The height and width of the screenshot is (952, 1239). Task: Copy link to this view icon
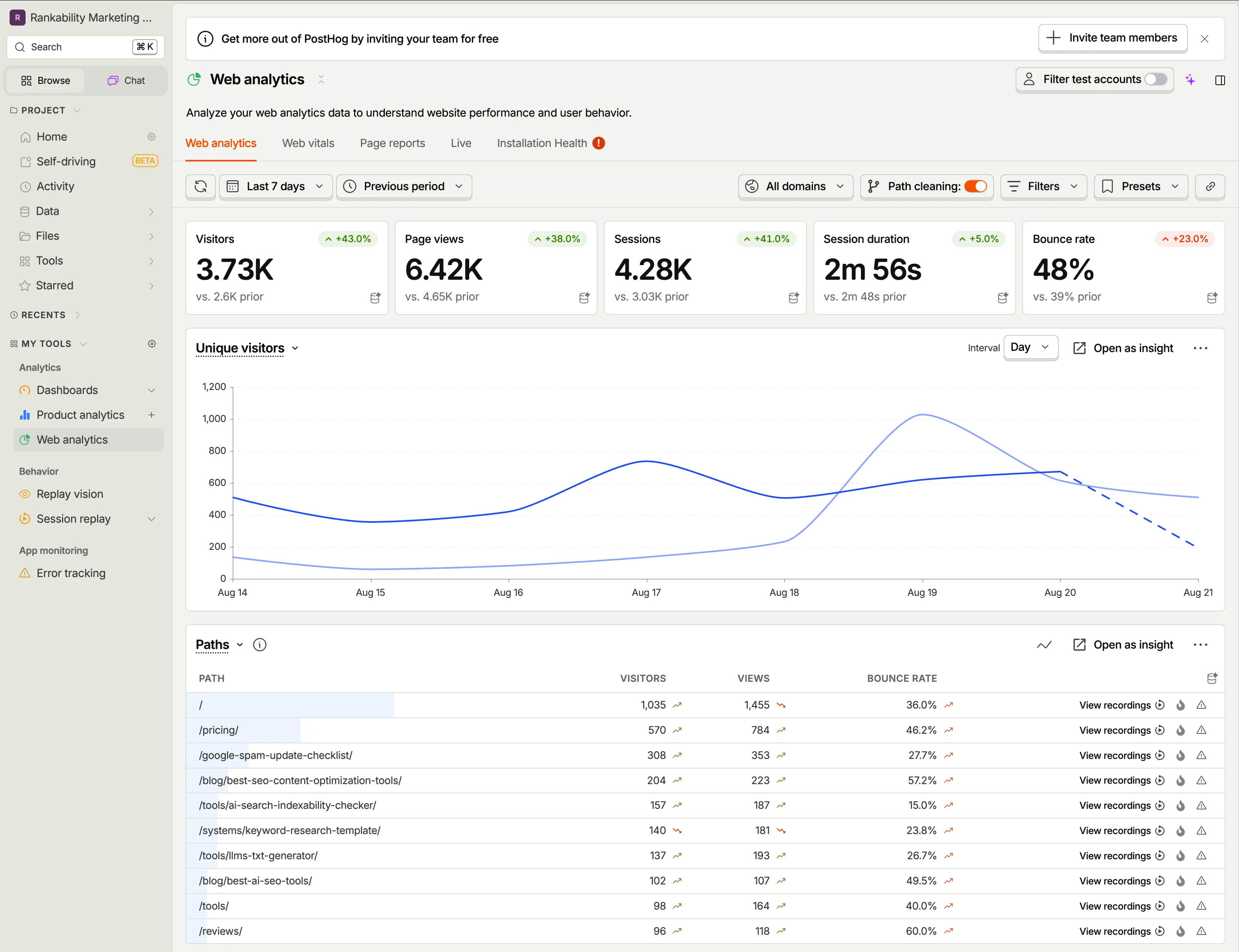[x=1210, y=186]
